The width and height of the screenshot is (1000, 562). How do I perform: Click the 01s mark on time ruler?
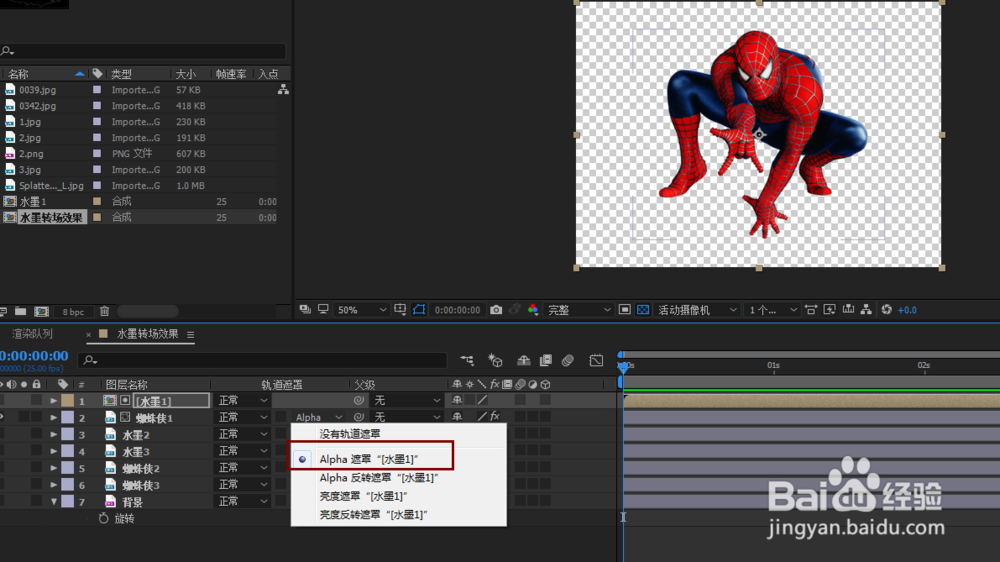tap(774, 365)
